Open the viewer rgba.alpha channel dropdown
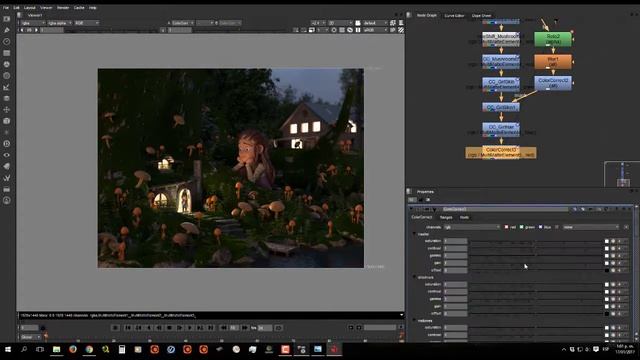The height and width of the screenshot is (360, 640). [59, 23]
